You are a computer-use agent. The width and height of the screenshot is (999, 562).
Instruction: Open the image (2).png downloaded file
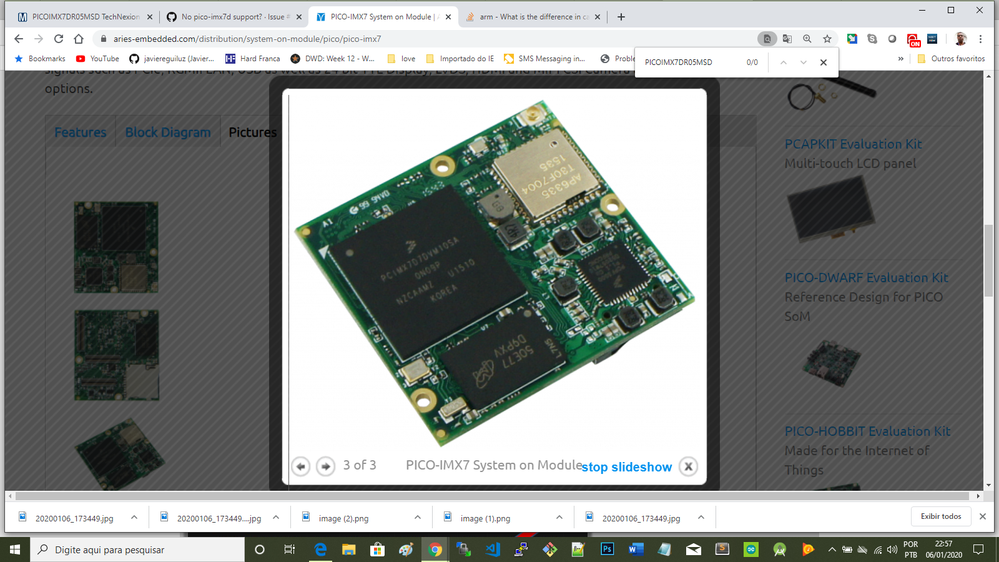pyautogui.click(x=343, y=519)
